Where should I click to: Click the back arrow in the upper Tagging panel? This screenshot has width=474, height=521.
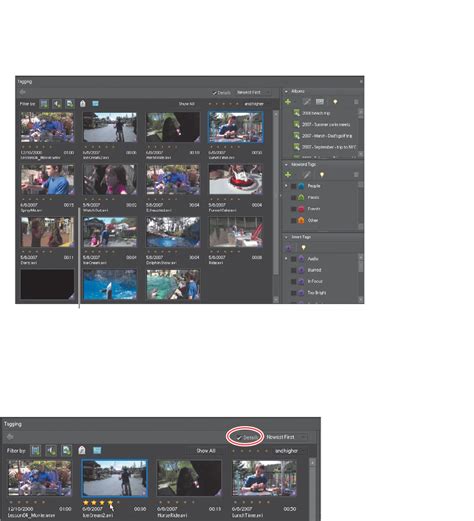point(23,92)
